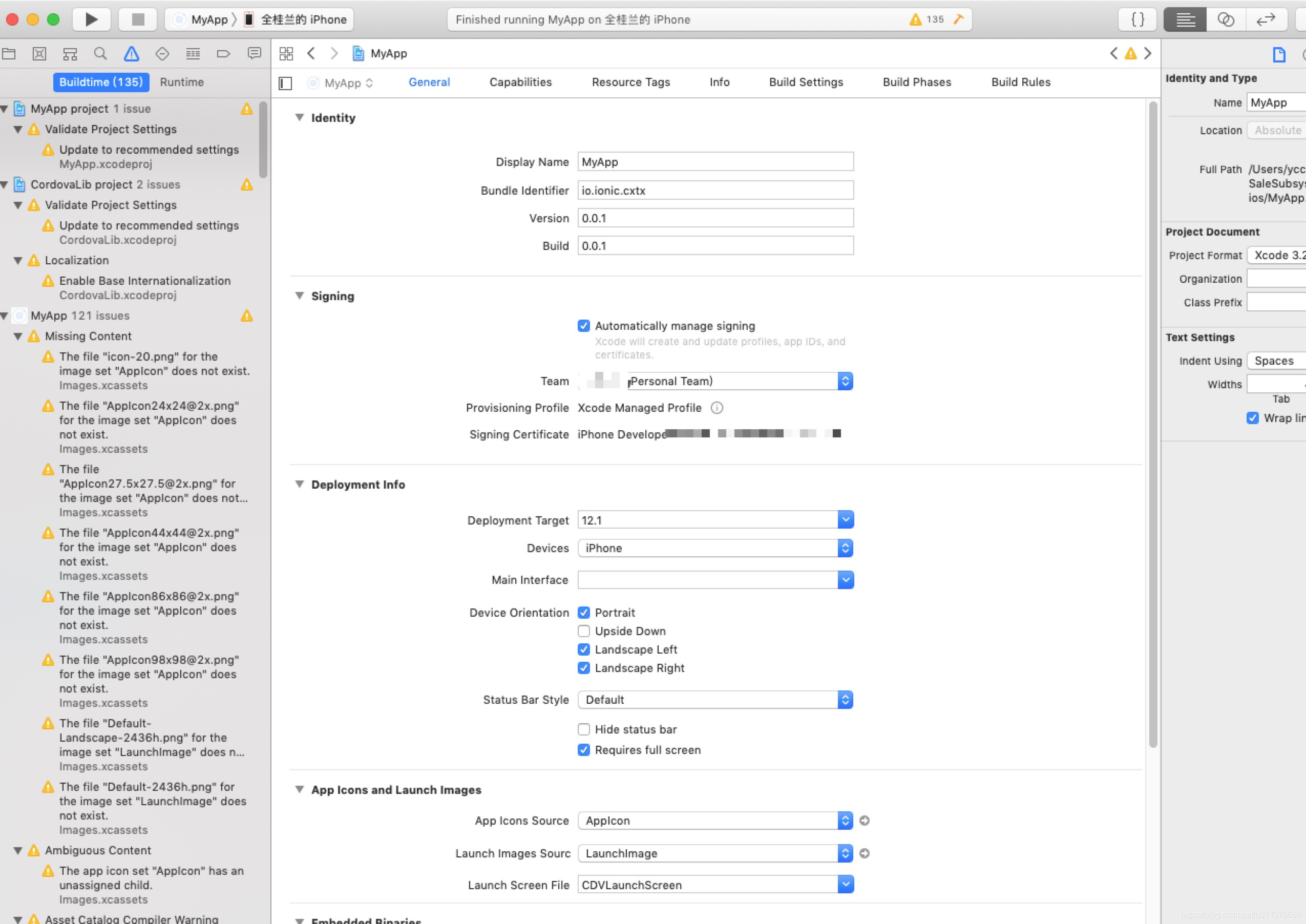Show the Version editor
Image resolution: width=1306 pixels, height=924 pixels.
pos(1266,19)
